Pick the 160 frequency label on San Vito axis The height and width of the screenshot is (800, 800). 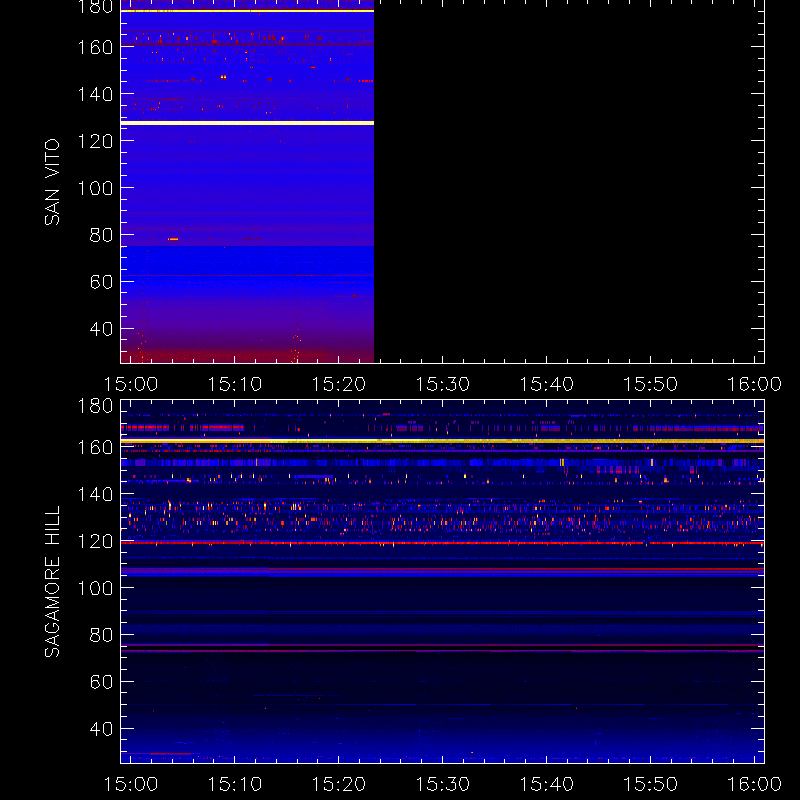95,47
